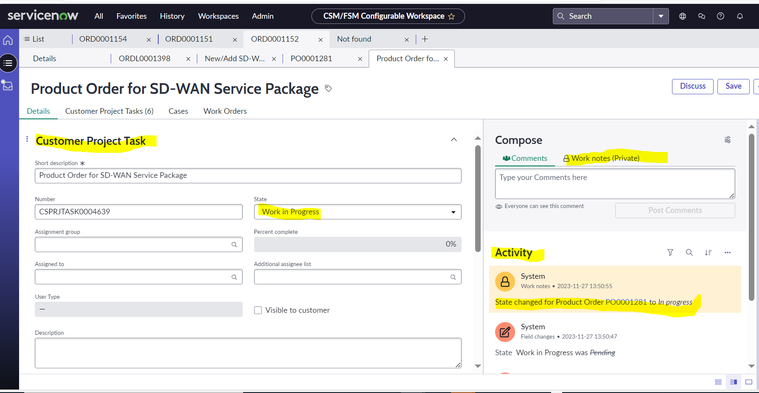Open Compose settings icon
Viewport: 759px width, 393px height.
click(727, 140)
